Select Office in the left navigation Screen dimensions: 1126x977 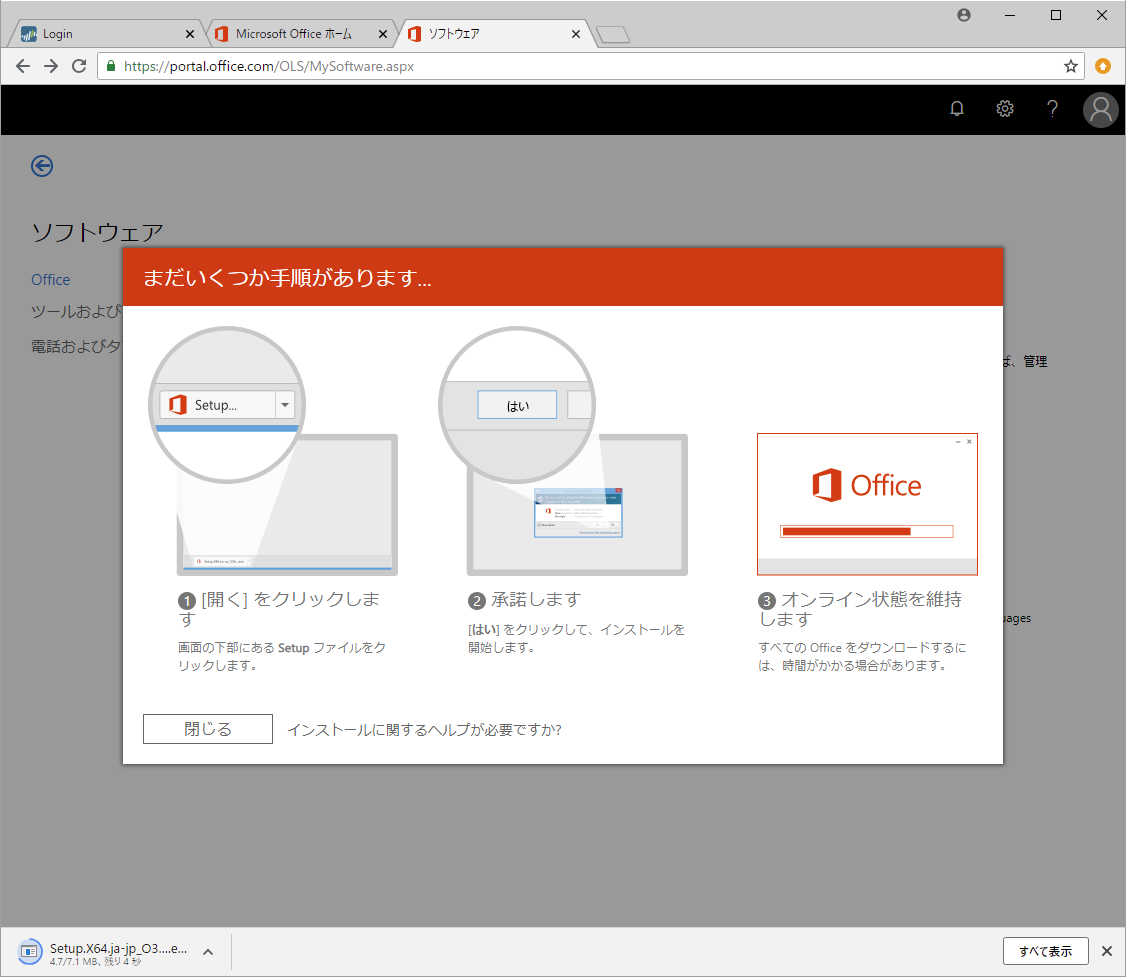[50, 280]
